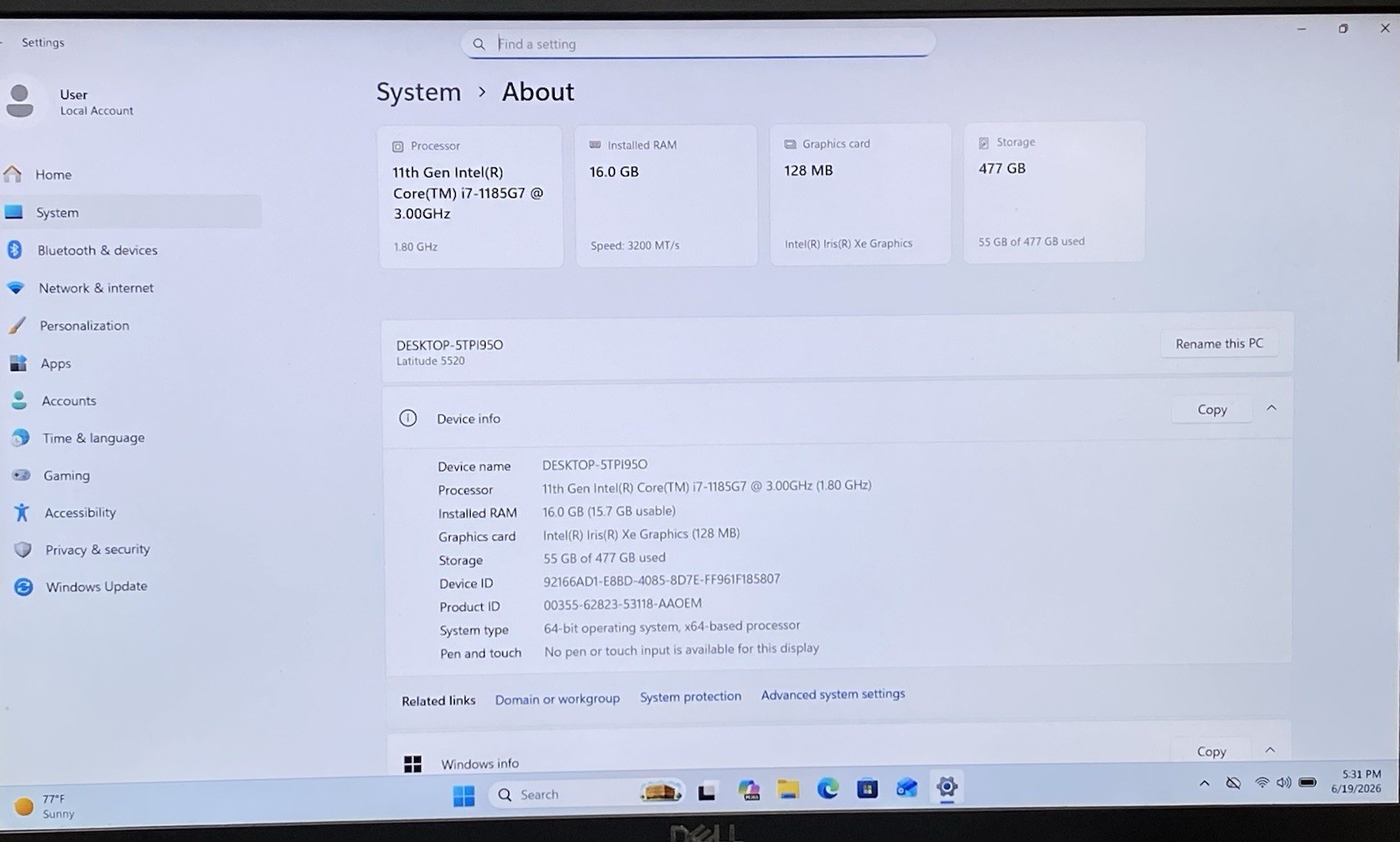This screenshot has height=842, width=1400.
Task: Click the Device name value DESKTOP-5TPI95O in Device info
Action: (x=595, y=465)
